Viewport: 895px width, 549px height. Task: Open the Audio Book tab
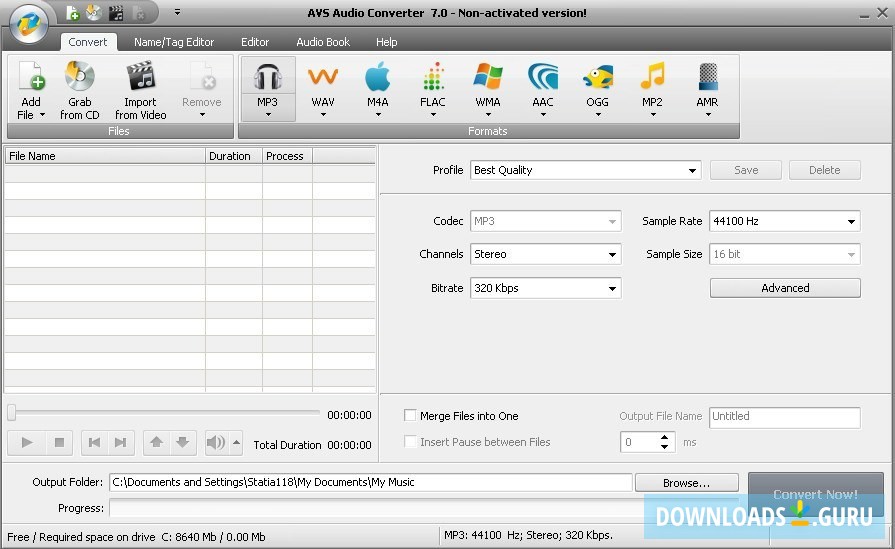[x=323, y=42]
